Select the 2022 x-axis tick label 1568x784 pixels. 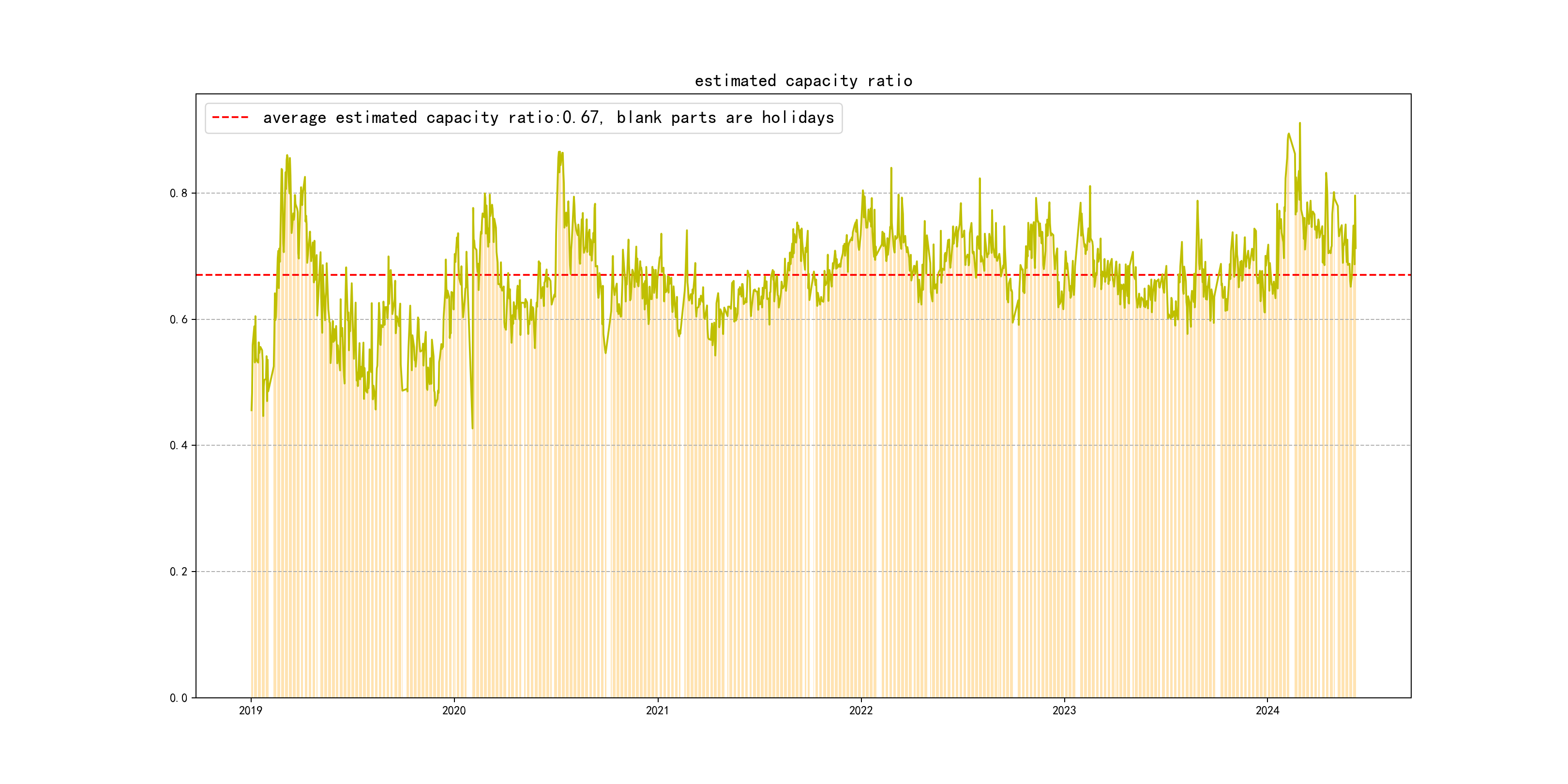coord(860,710)
